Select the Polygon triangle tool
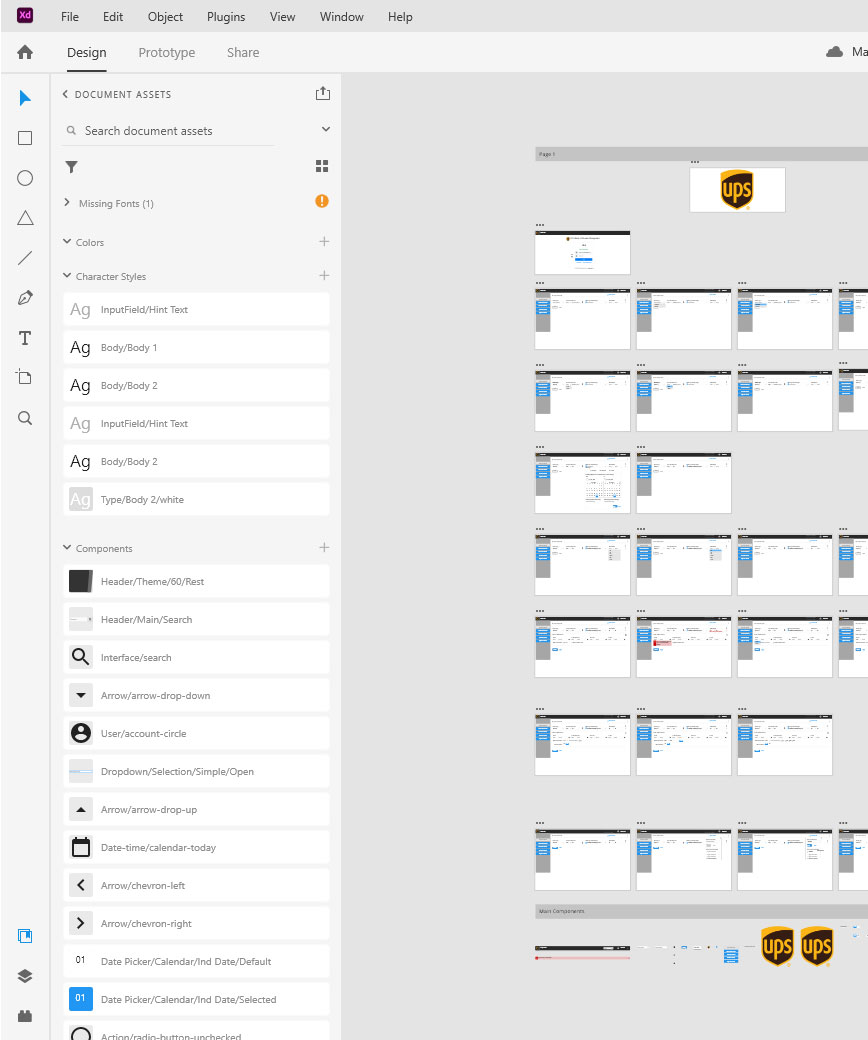 (x=25, y=218)
